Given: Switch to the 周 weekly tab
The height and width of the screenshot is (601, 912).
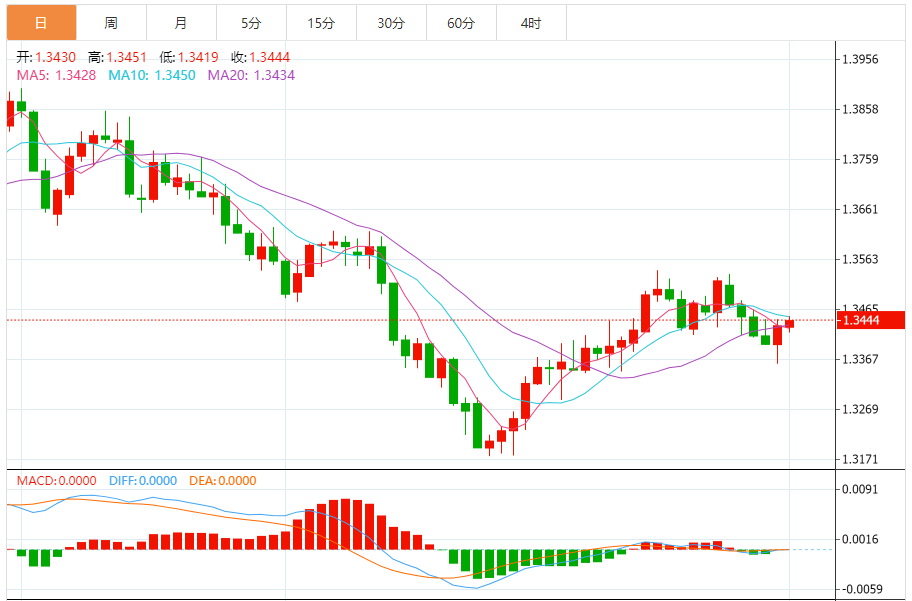Looking at the screenshot, I should [111, 23].
